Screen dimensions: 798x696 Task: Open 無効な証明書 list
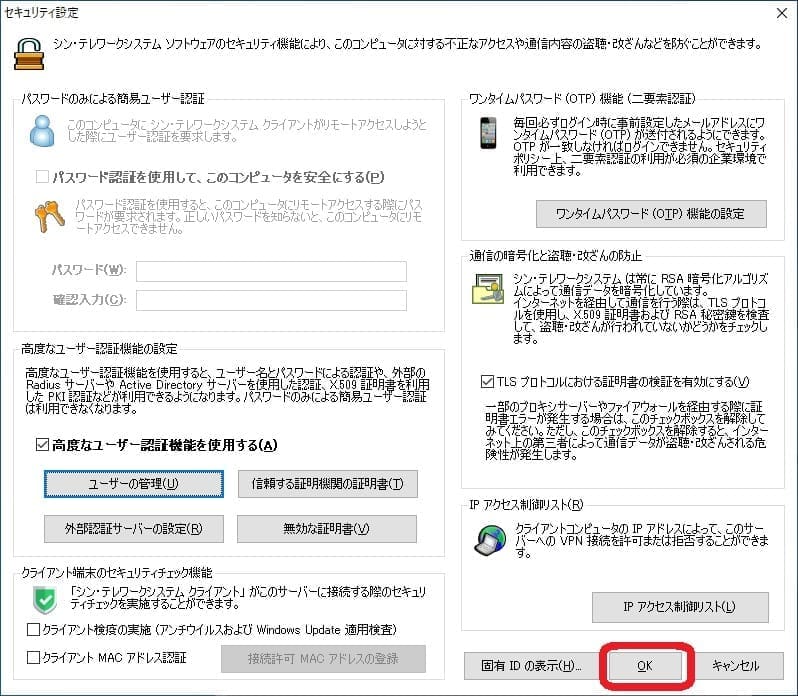[327, 528]
